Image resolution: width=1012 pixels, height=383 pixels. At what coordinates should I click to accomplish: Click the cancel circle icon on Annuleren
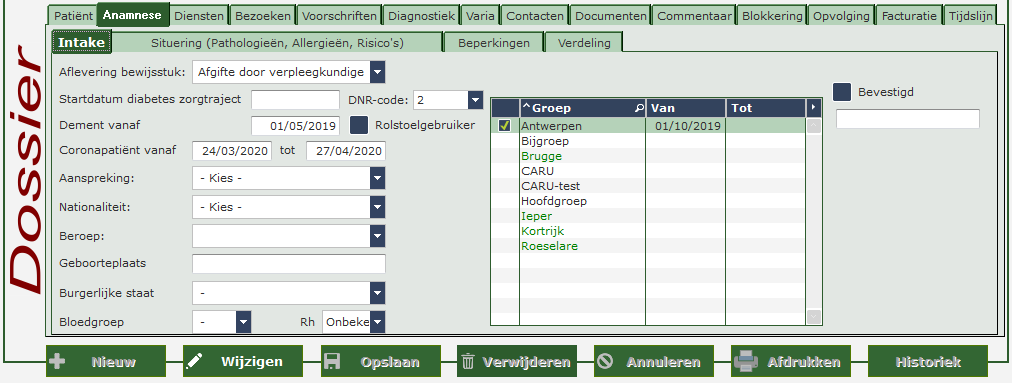(605, 361)
